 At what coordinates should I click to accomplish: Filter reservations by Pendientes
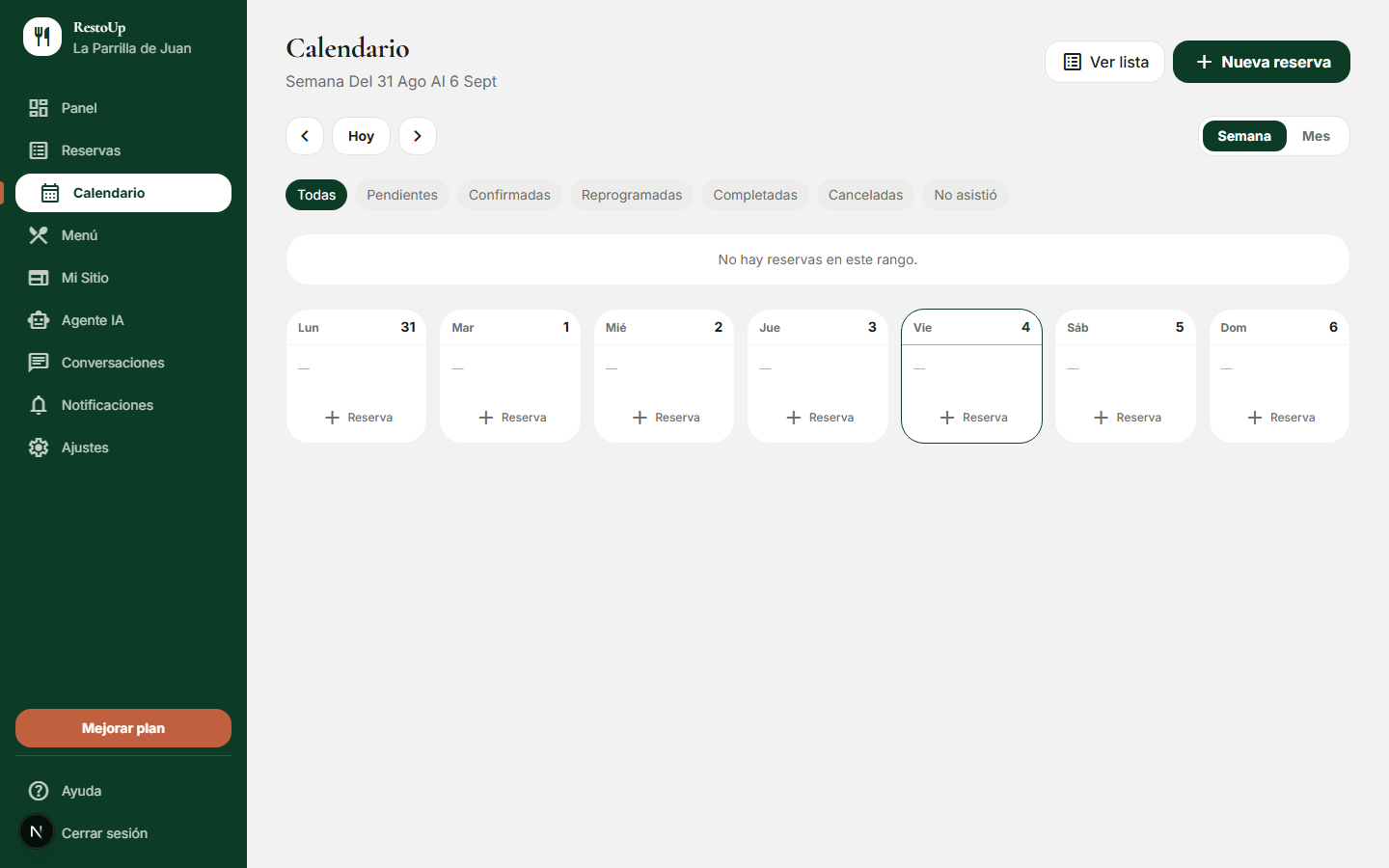click(402, 195)
